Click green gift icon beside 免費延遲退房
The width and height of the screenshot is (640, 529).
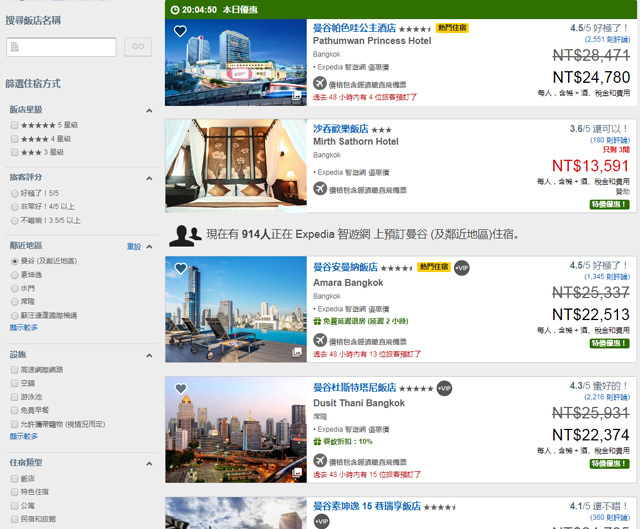tap(317, 321)
